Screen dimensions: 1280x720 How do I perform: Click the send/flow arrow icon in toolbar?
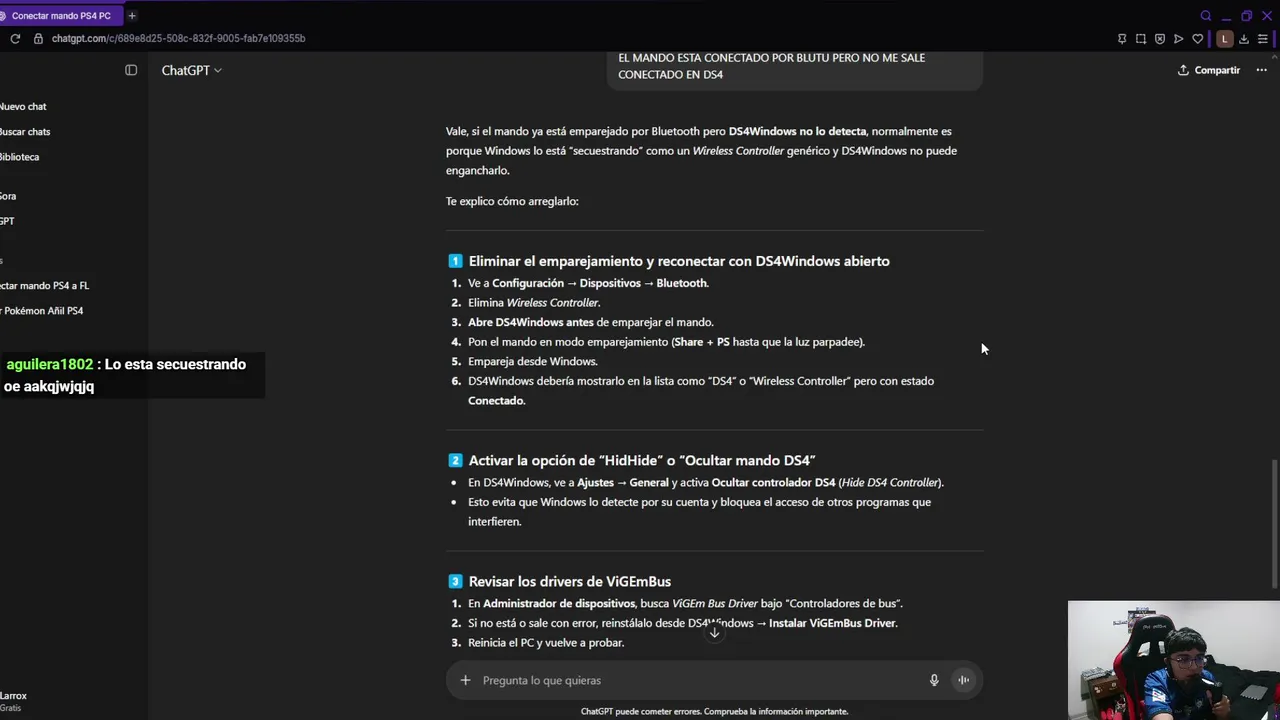[1179, 39]
